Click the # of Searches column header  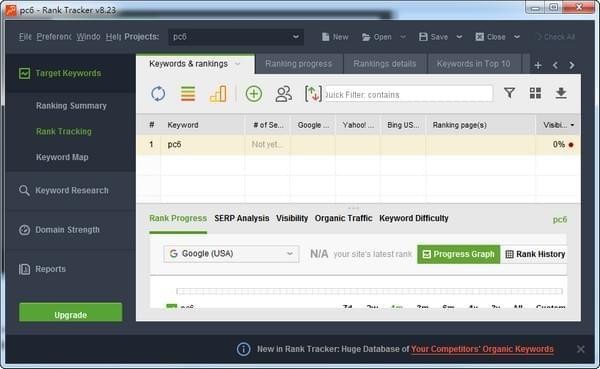point(267,125)
